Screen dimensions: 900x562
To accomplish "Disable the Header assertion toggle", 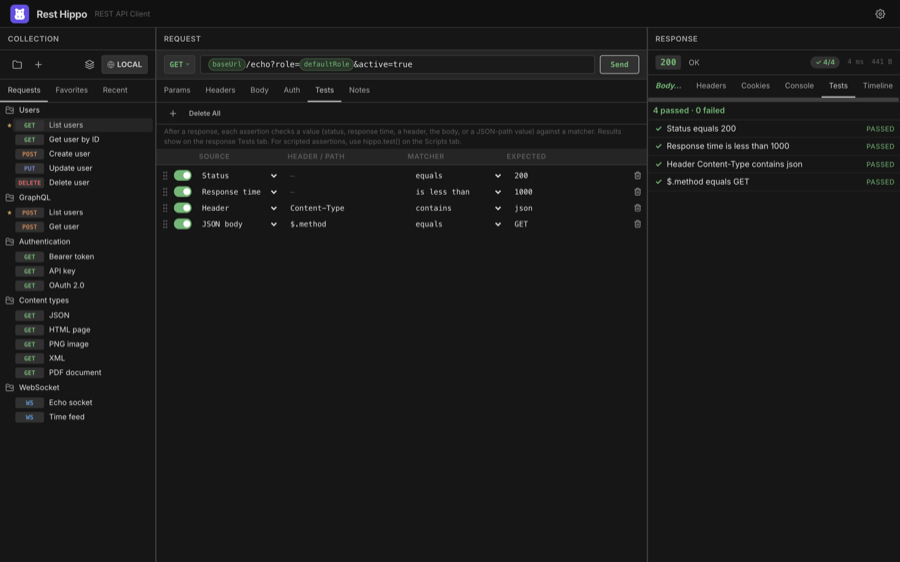I will 183,208.
